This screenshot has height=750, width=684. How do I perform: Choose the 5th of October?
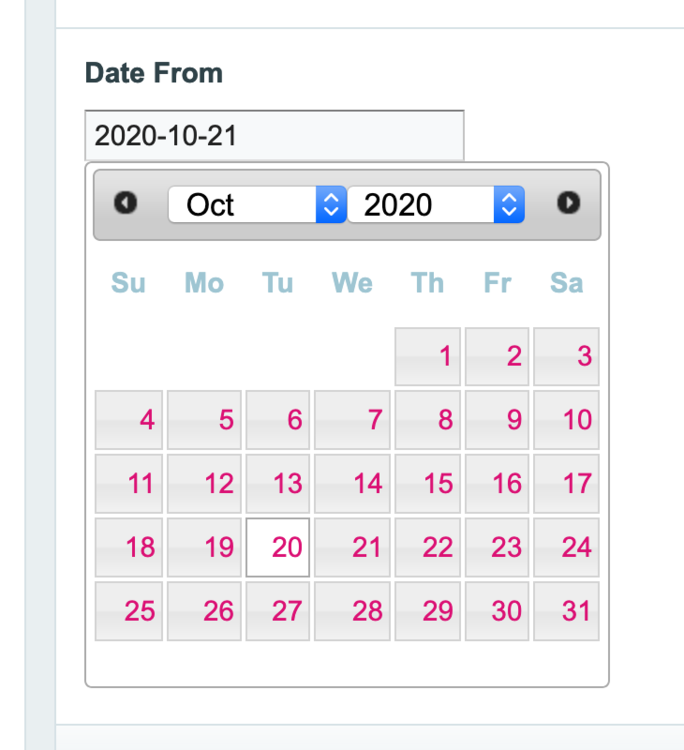click(204, 420)
